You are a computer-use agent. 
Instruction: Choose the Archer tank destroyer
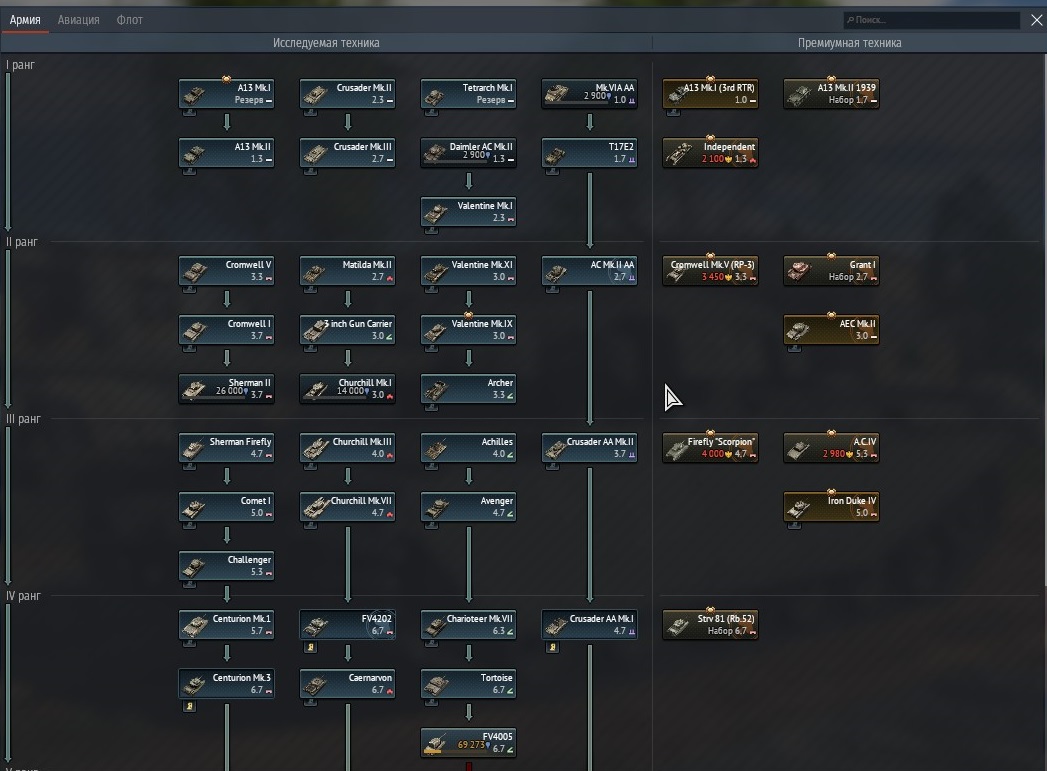pos(468,389)
